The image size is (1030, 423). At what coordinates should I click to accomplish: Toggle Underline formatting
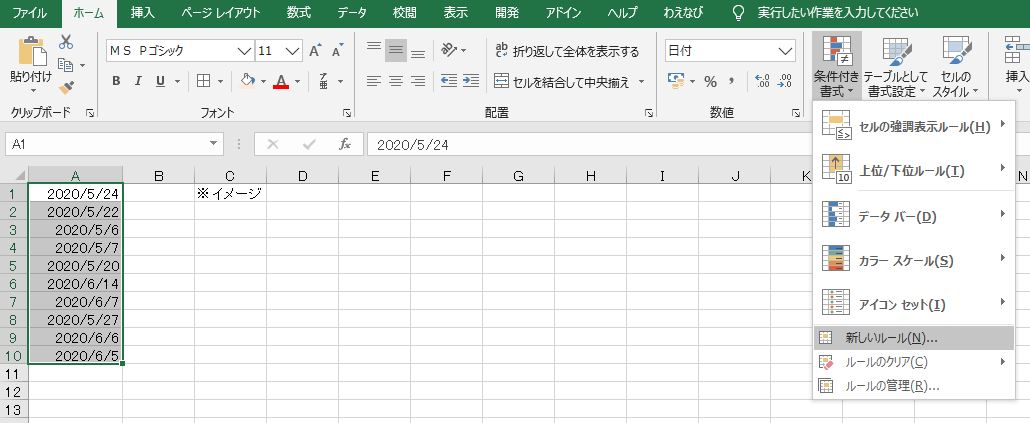(x=160, y=81)
